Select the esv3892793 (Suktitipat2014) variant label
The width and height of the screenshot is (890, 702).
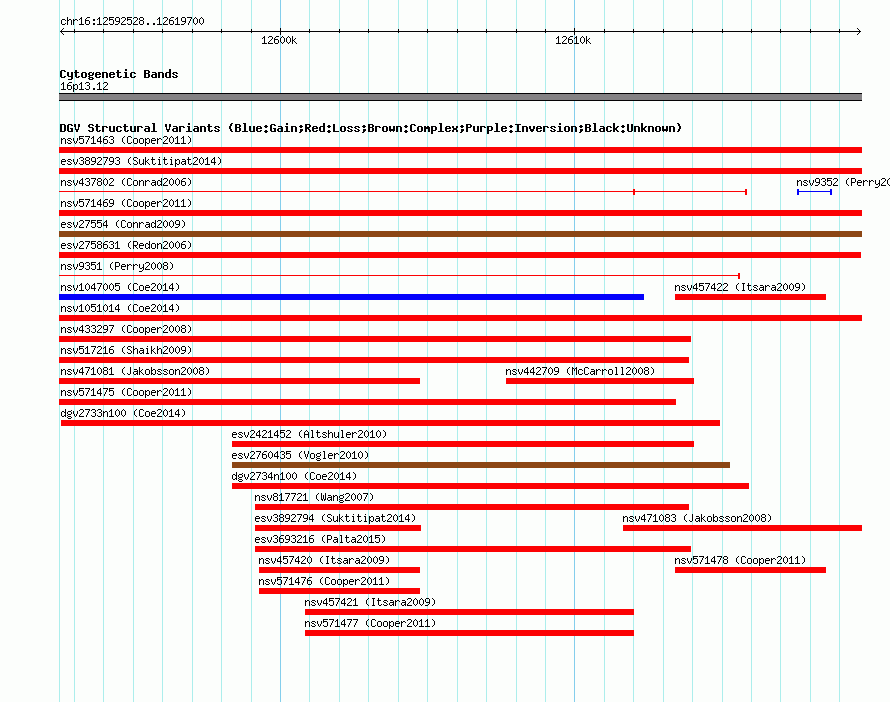click(141, 161)
